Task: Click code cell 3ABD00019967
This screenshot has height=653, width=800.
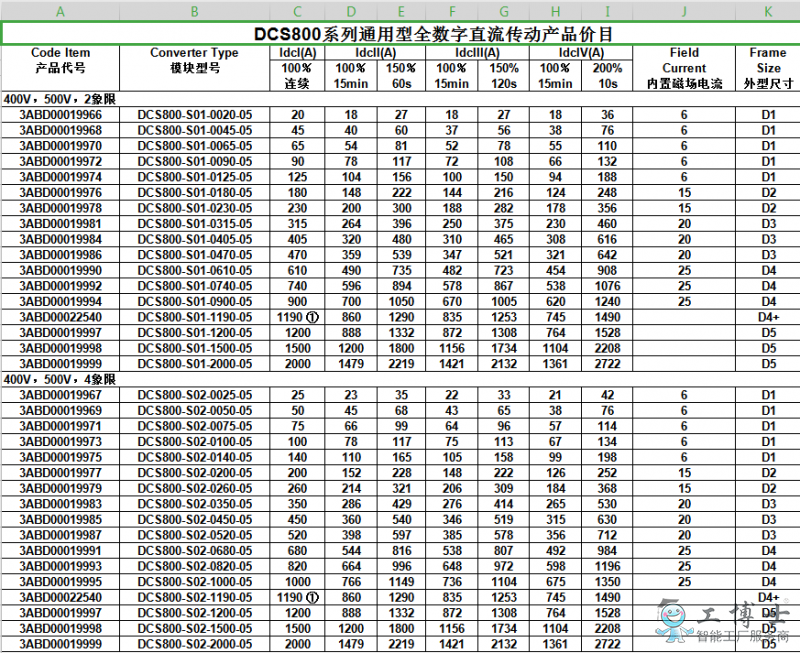Action: (x=60, y=395)
